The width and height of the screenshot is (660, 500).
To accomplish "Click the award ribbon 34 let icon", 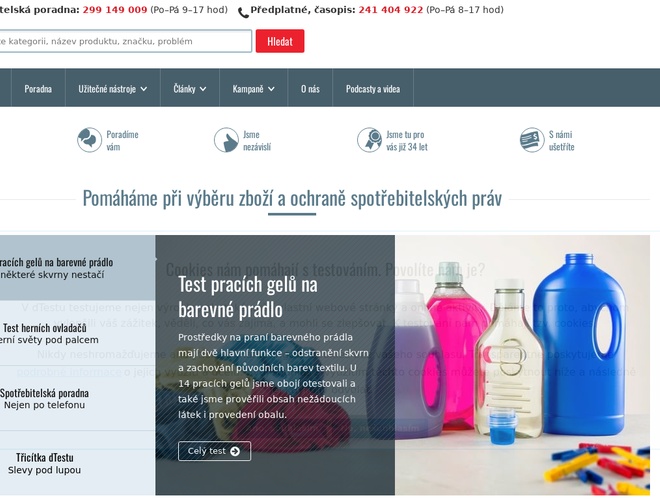I will coord(369,140).
